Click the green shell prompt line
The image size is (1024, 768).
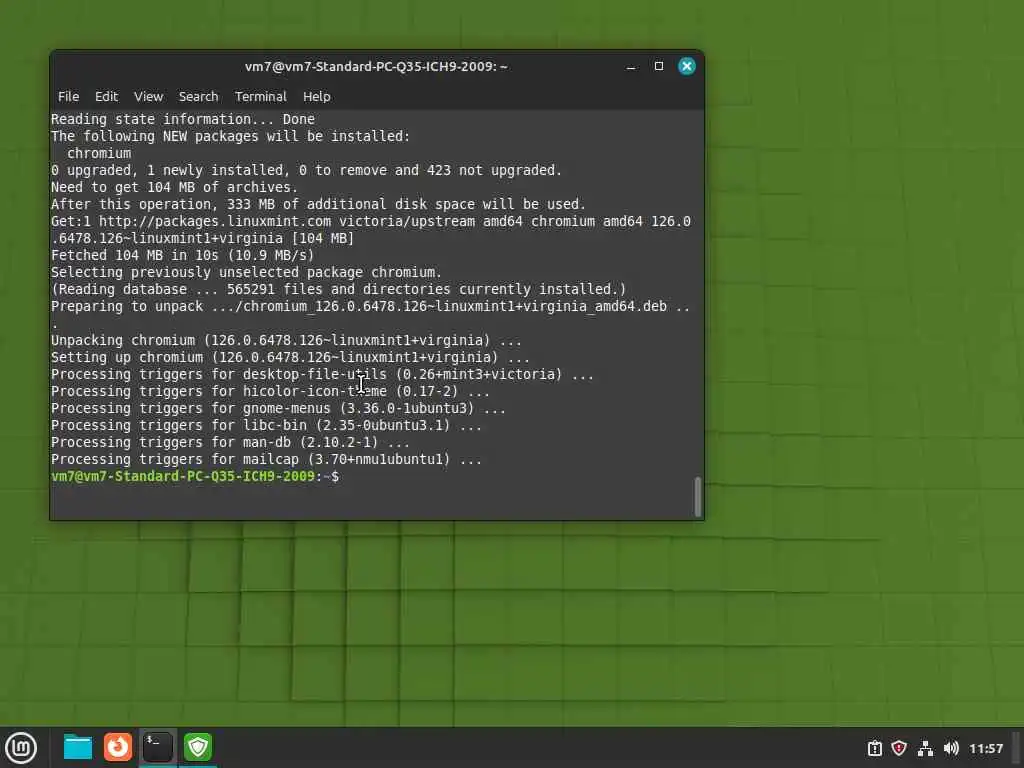click(195, 476)
